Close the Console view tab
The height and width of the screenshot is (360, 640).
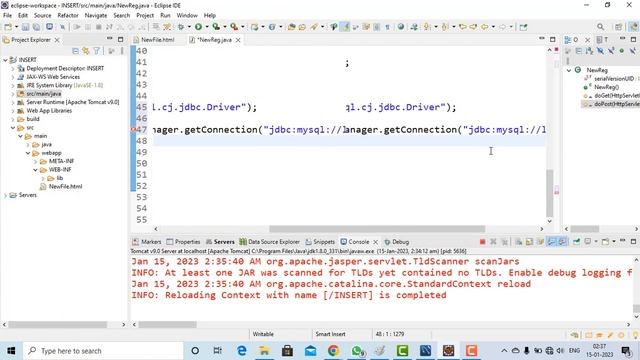(x=376, y=242)
